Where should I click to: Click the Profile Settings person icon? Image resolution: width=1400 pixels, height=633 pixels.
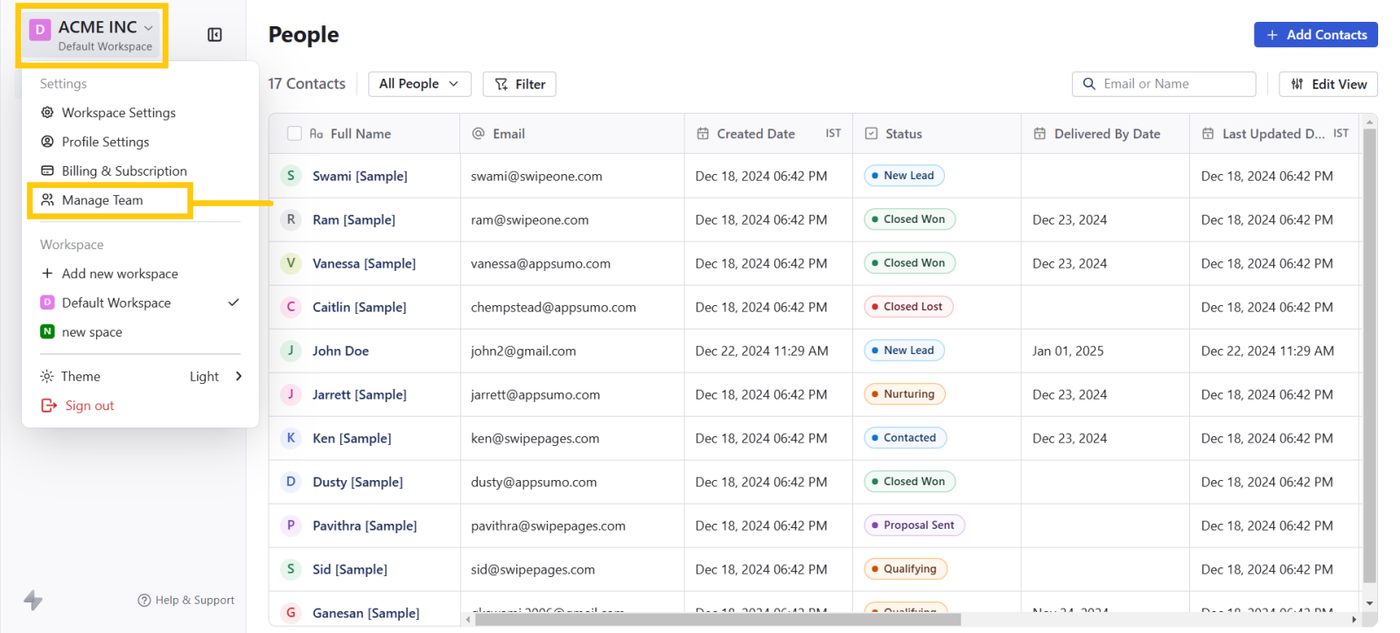(x=47, y=142)
